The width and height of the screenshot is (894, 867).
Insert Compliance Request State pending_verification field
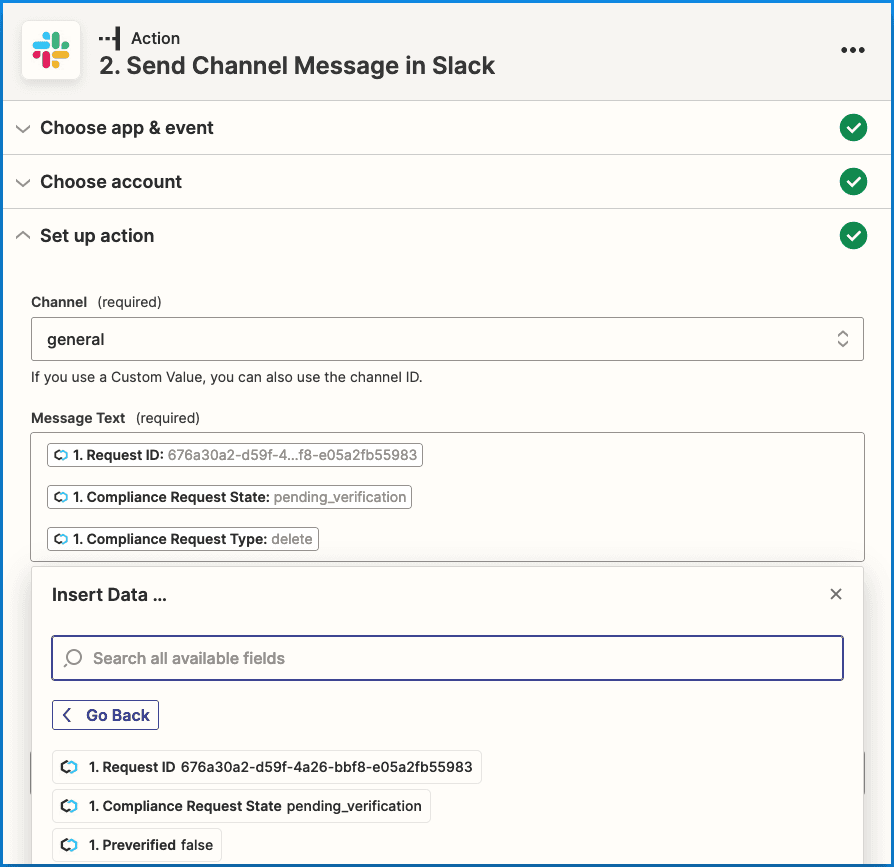pos(241,806)
